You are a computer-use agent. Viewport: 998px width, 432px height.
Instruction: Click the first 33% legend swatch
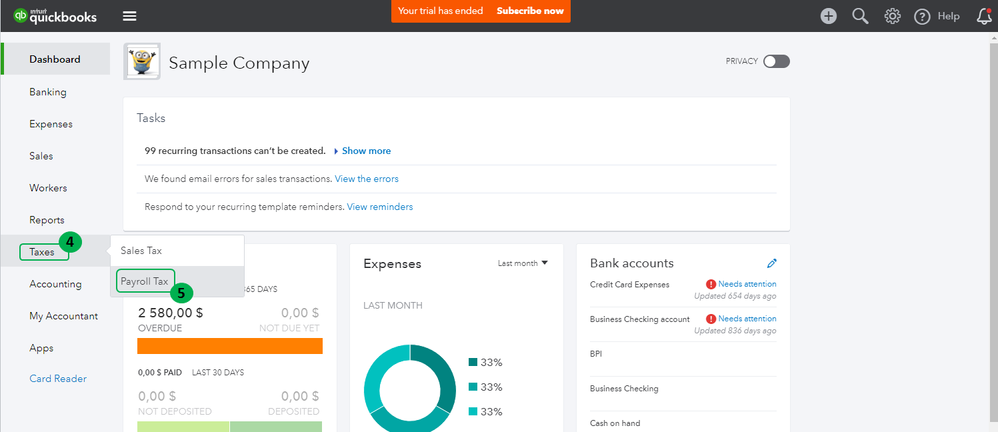click(x=473, y=362)
